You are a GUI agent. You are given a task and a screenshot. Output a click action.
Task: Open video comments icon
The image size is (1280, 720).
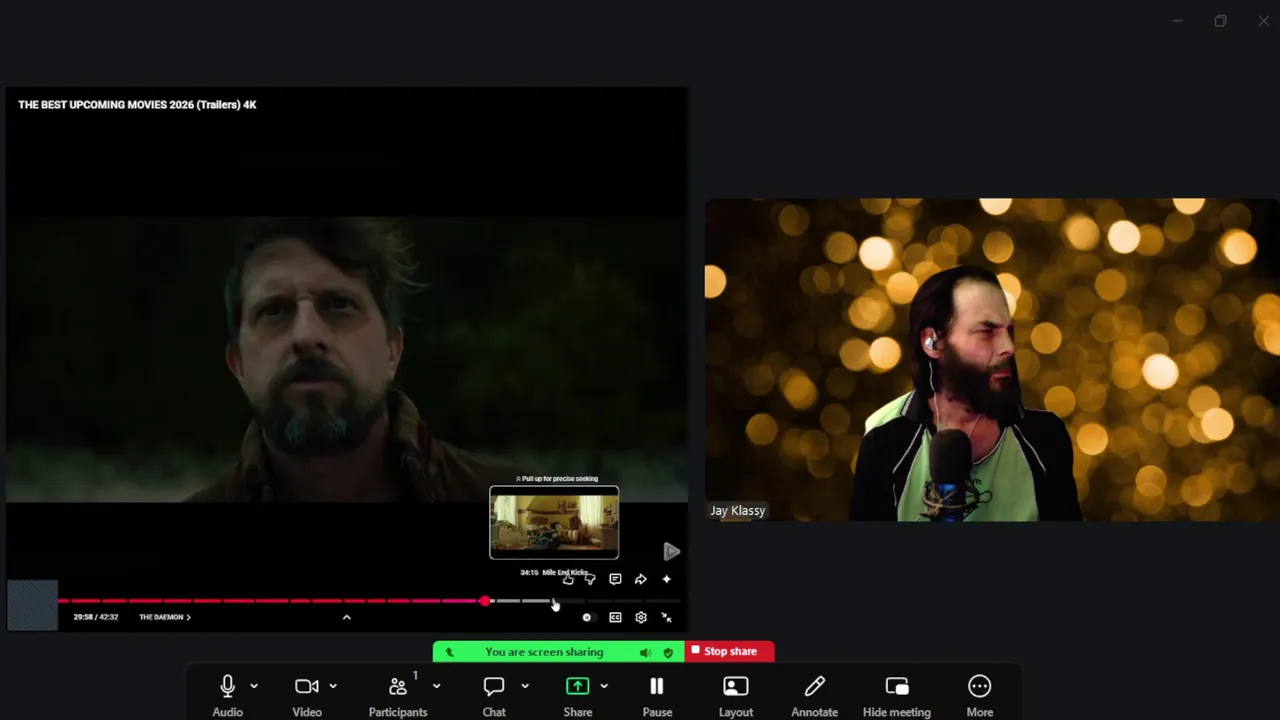coord(615,579)
